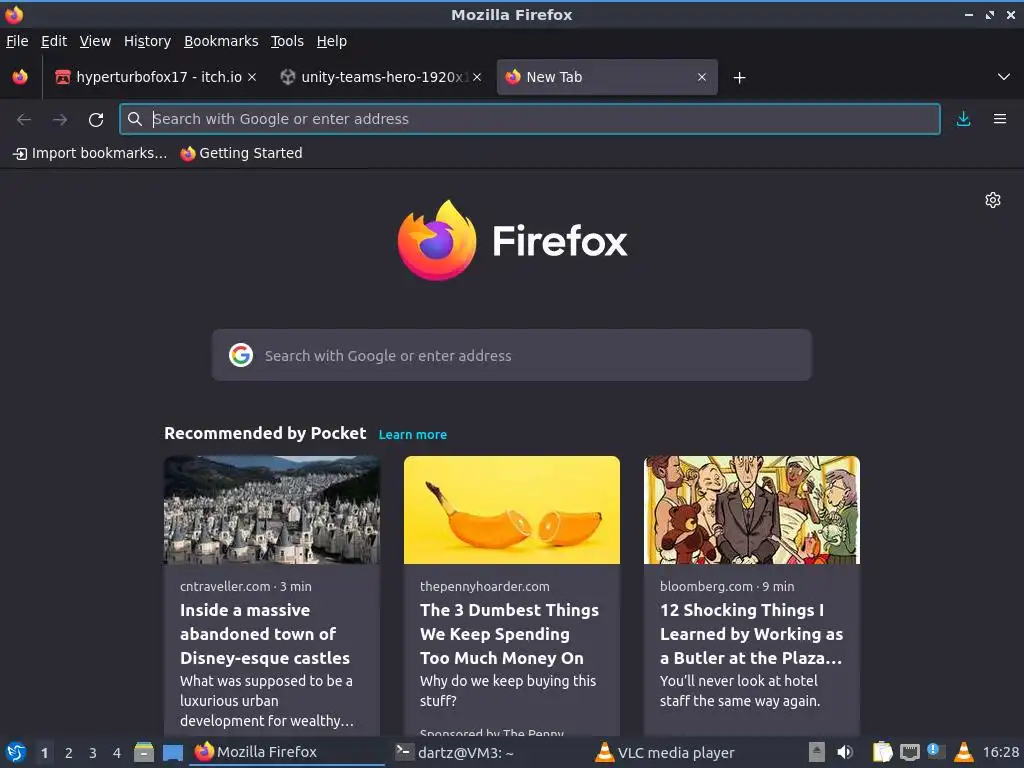This screenshot has width=1024, height=768.
Task: Open new tab page settings gear
Action: [x=993, y=200]
